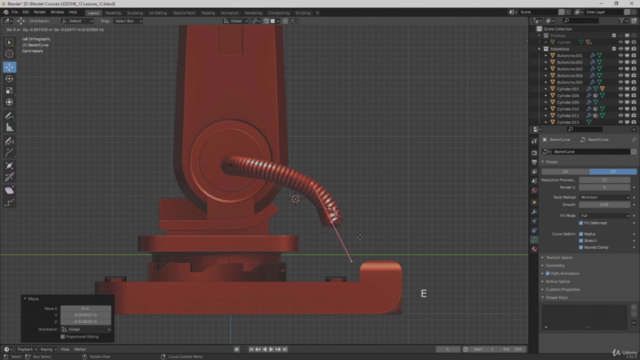Open the Twist Method dropdown
Screen dimensions: 640x360
coord(604,198)
